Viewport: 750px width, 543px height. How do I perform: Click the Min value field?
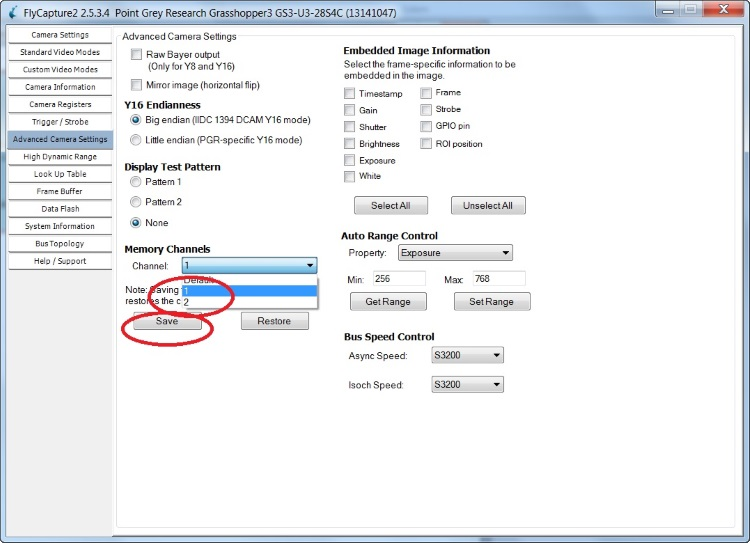399,278
